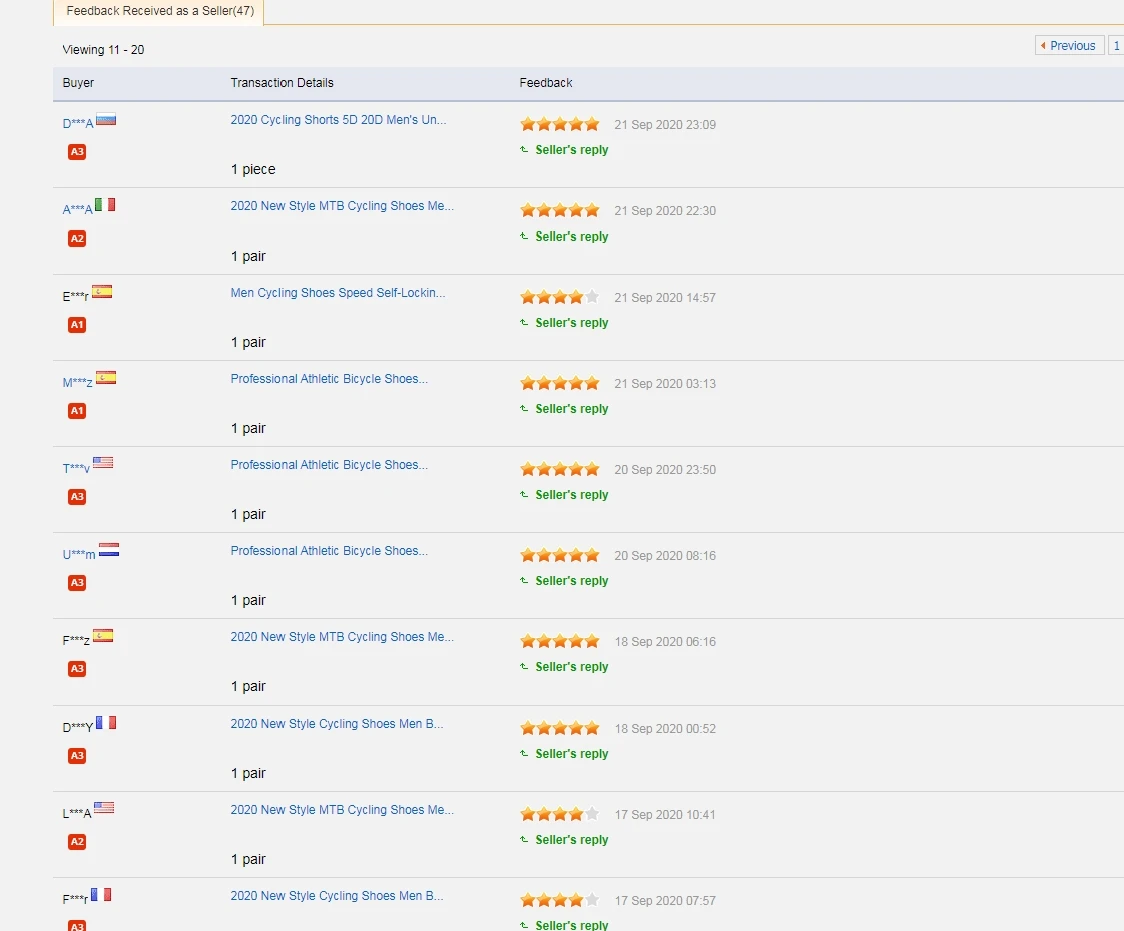1124x931 pixels.
Task: Click the flag icon next to buyer D***A
Action: 106,120
